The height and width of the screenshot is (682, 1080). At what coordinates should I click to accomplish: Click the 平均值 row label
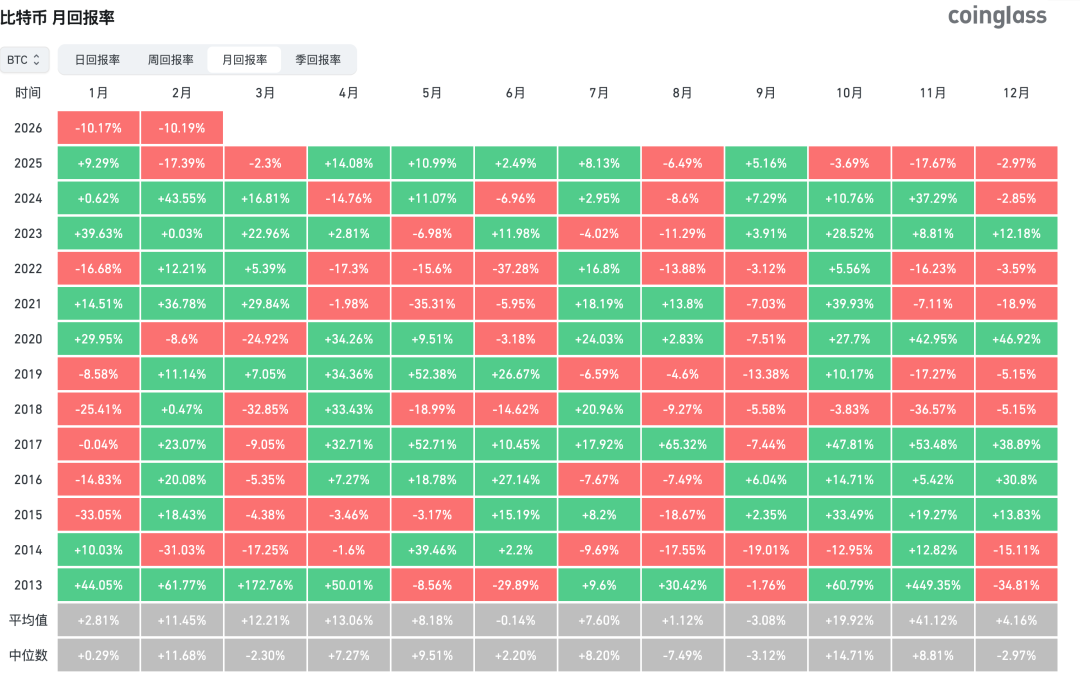28,621
